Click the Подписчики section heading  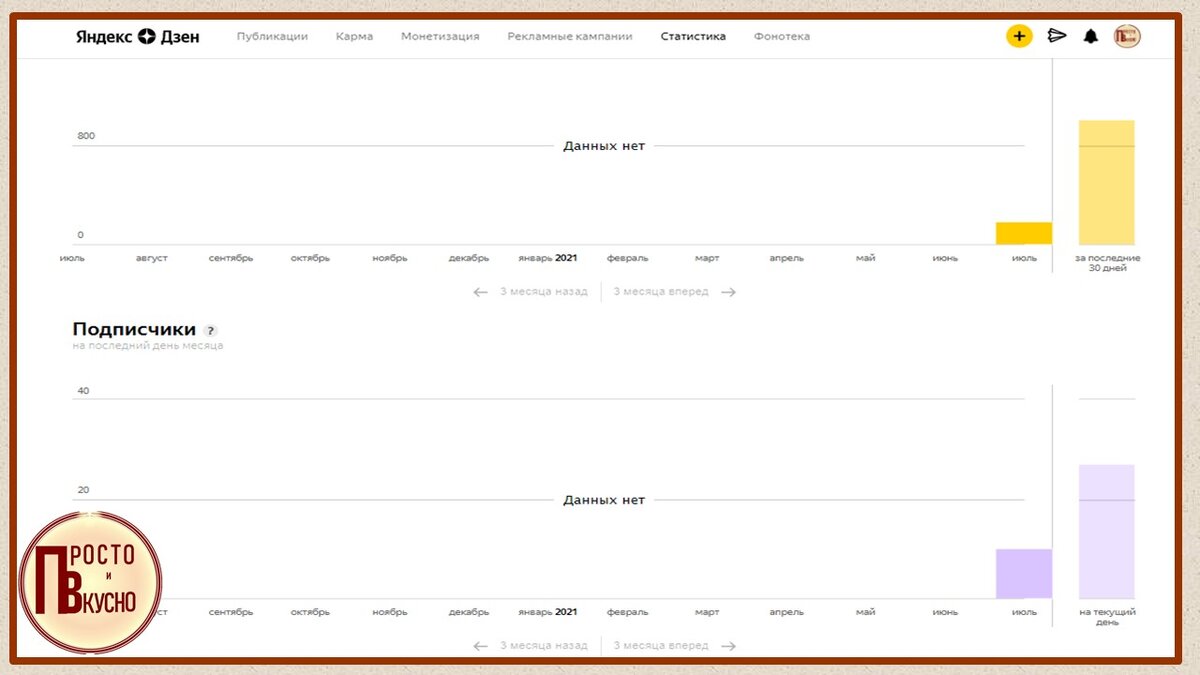coord(134,329)
